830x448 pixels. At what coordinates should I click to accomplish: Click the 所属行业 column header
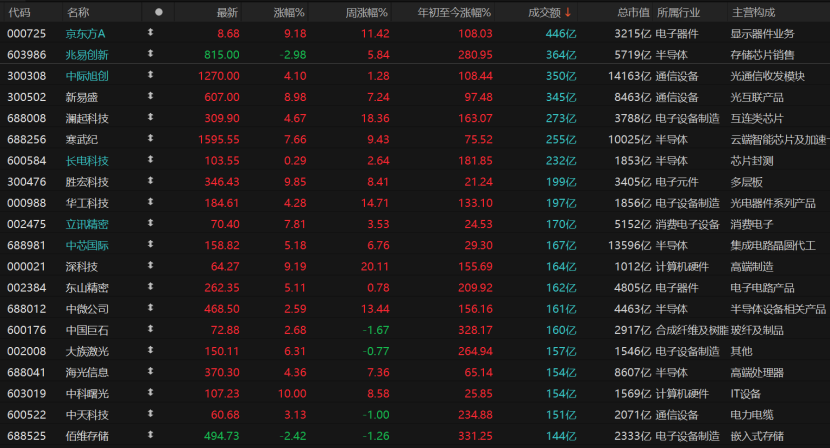point(678,12)
